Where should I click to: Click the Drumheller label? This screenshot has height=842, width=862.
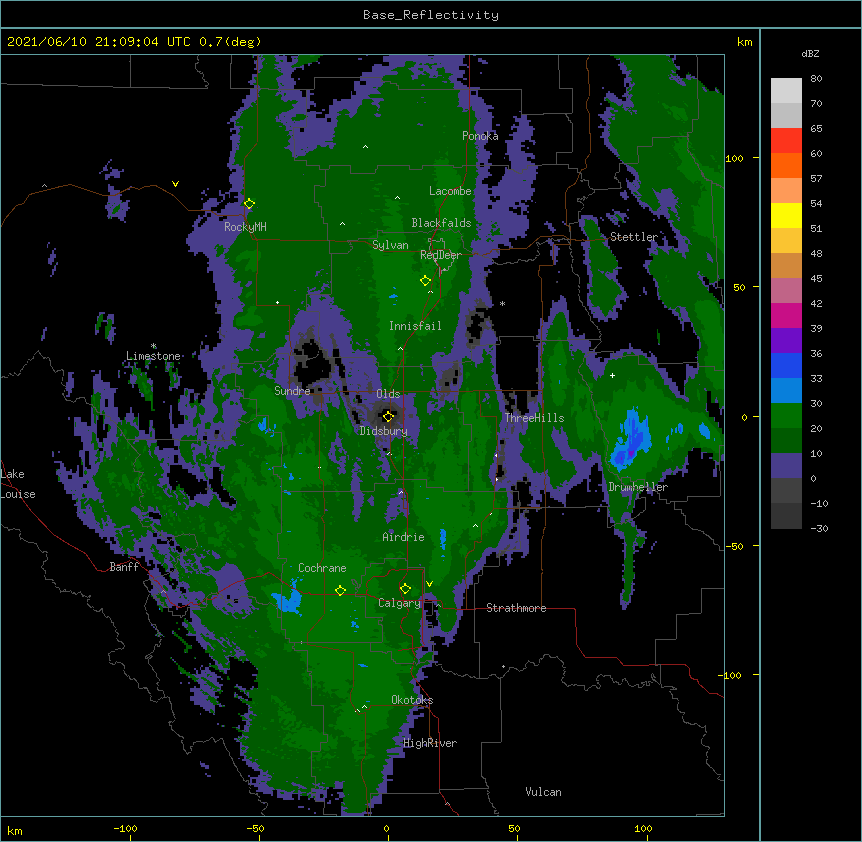click(638, 487)
